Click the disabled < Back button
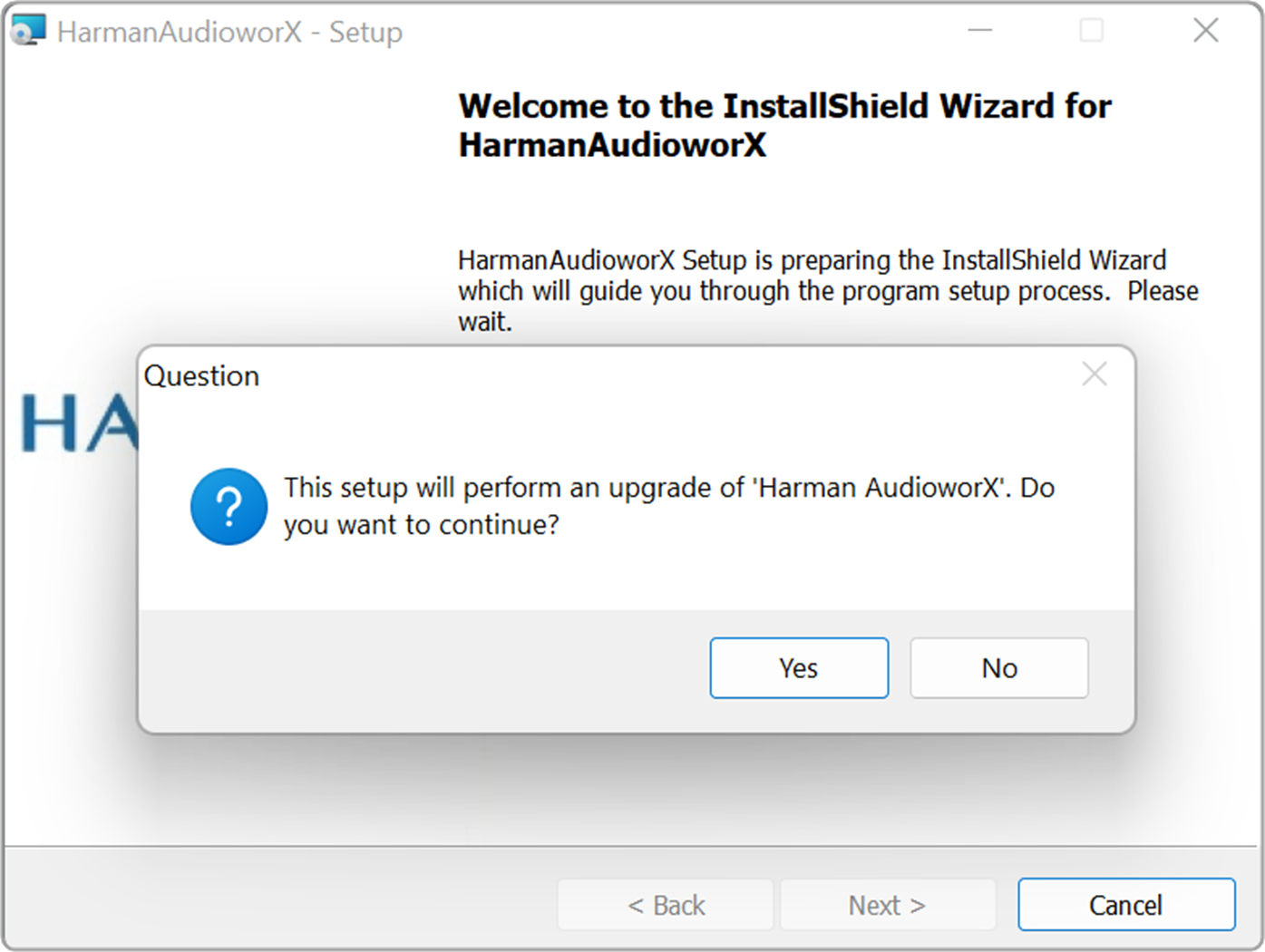This screenshot has height=952, width=1265. coord(666,905)
